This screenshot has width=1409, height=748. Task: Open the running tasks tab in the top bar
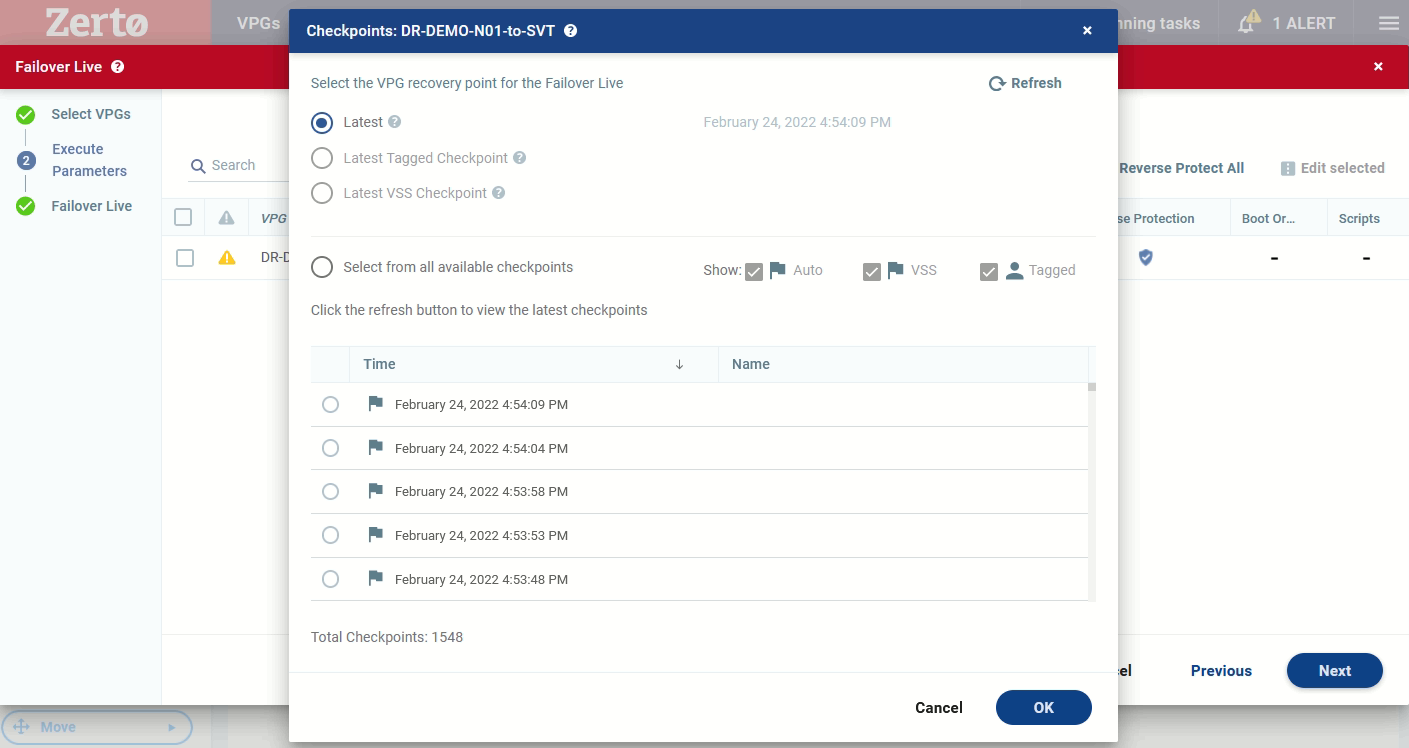point(1158,23)
